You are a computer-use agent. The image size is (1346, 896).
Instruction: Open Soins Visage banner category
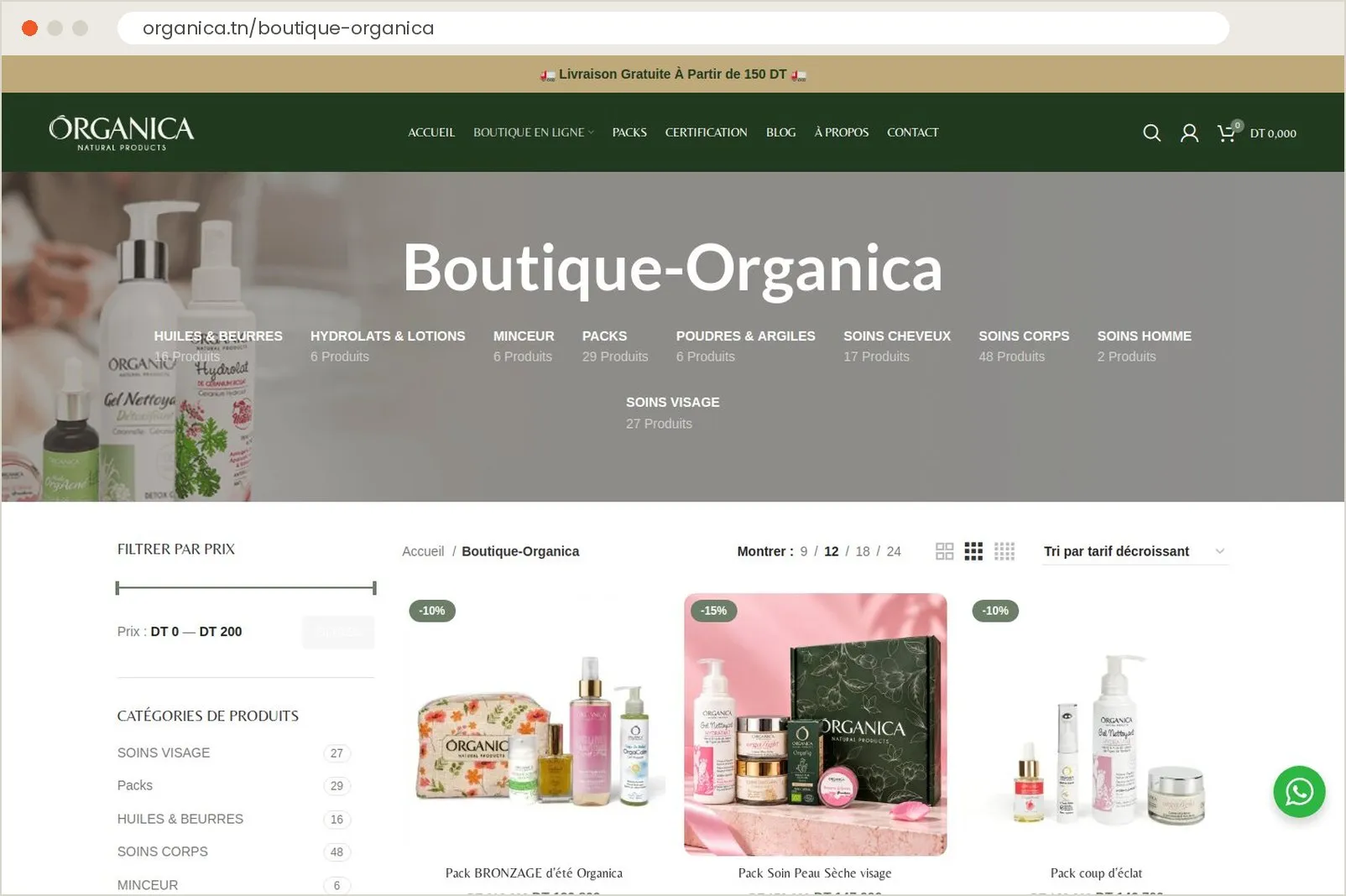click(672, 413)
